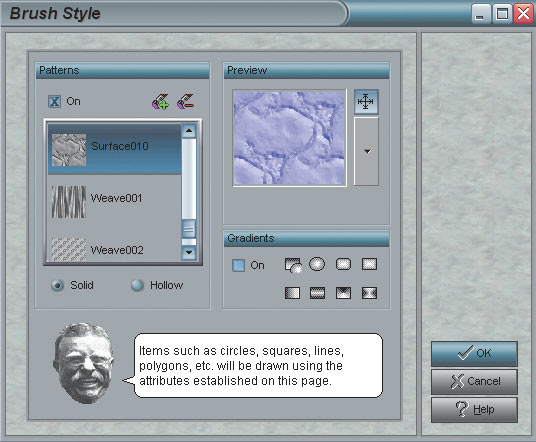The image size is (536, 442).
Task: Click the move preview crosshair icon
Action: click(x=366, y=102)
